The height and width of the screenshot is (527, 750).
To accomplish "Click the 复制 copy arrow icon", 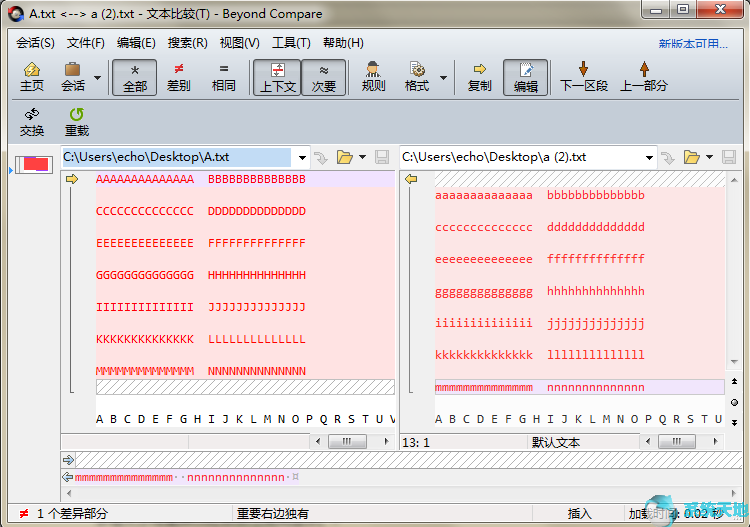I will (x=480, y=77).
